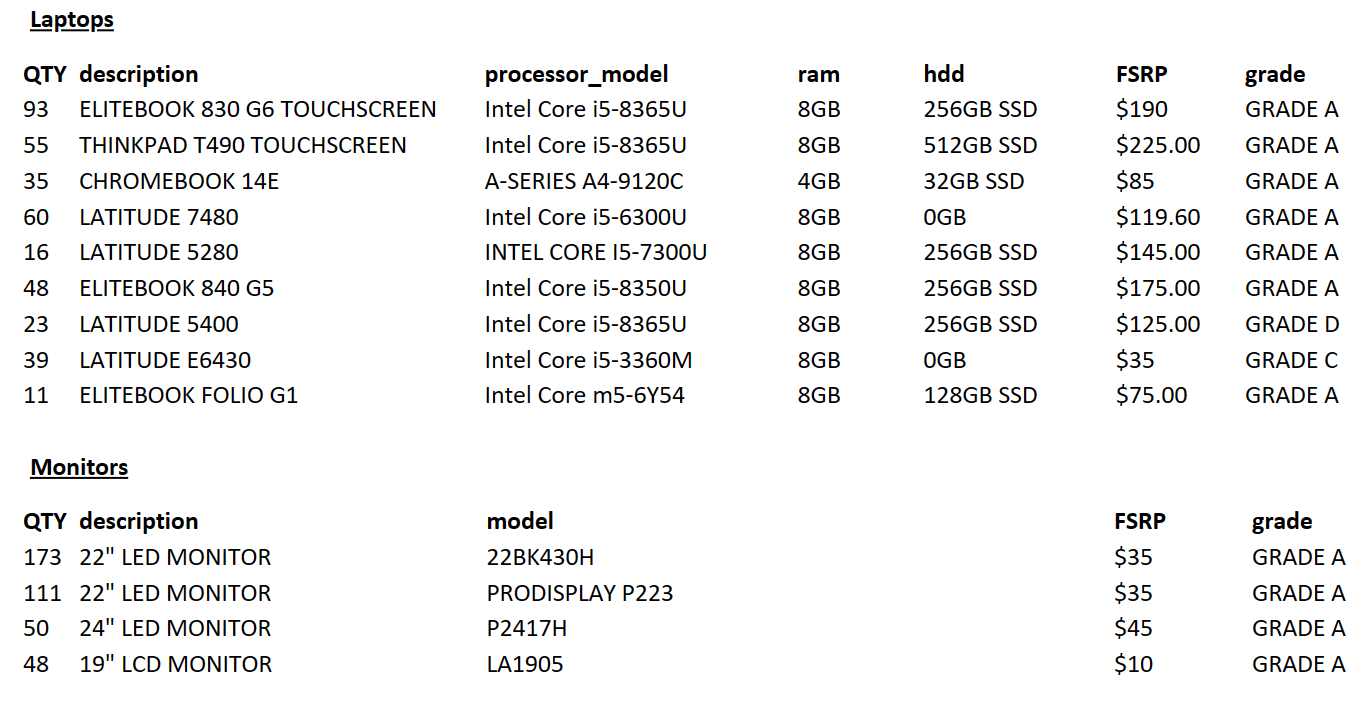The width and height of the screenshot is (1371, 703).
Task: Select the PRODISPLAY P223 model cell
Action: 580,594
